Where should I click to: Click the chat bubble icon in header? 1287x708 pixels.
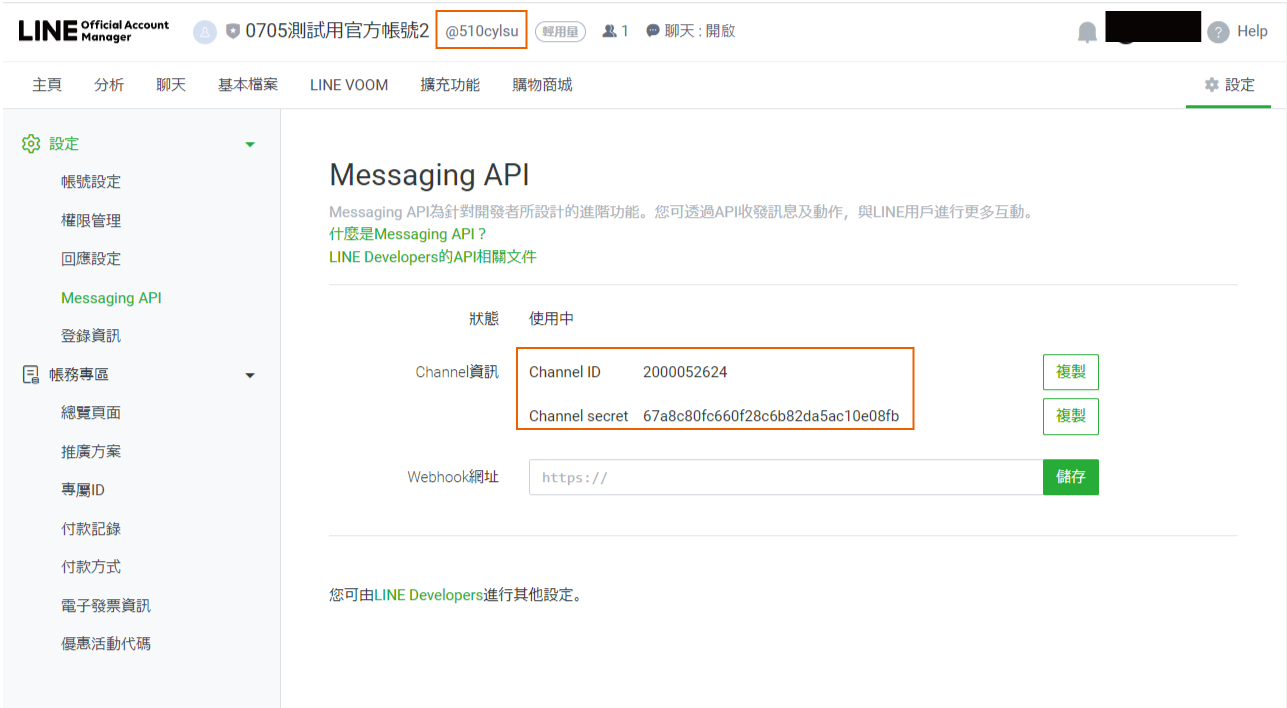pyautogui.click(x=653, y=31)
